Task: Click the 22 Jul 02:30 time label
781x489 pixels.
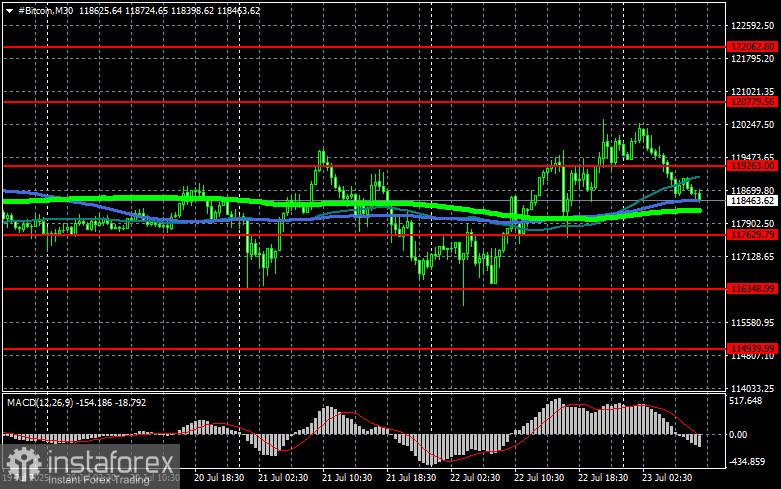Action: [475, 478]
